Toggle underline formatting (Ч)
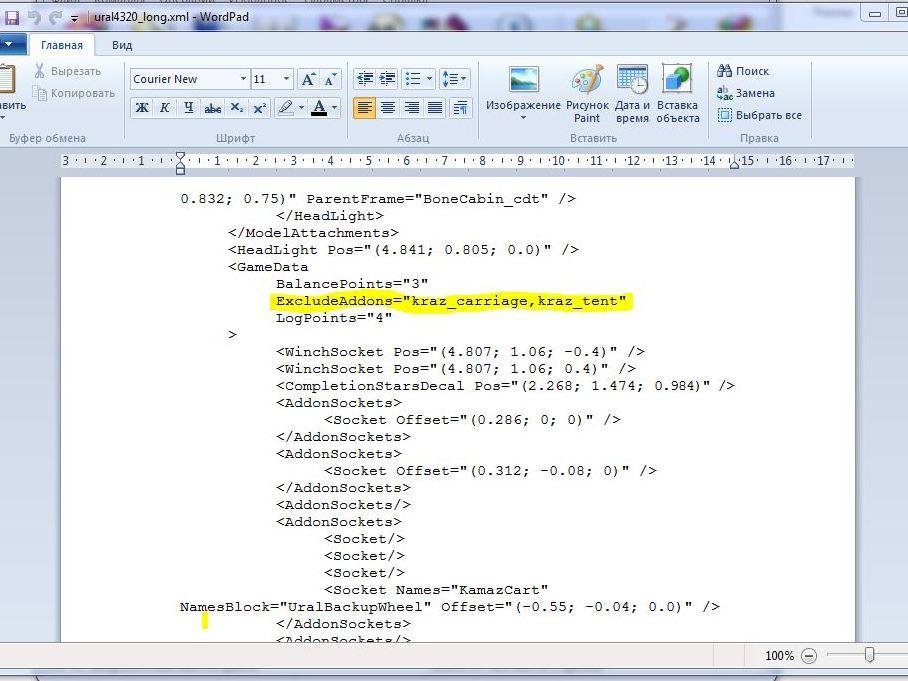908x681 pixels. [x=188, y=108]
